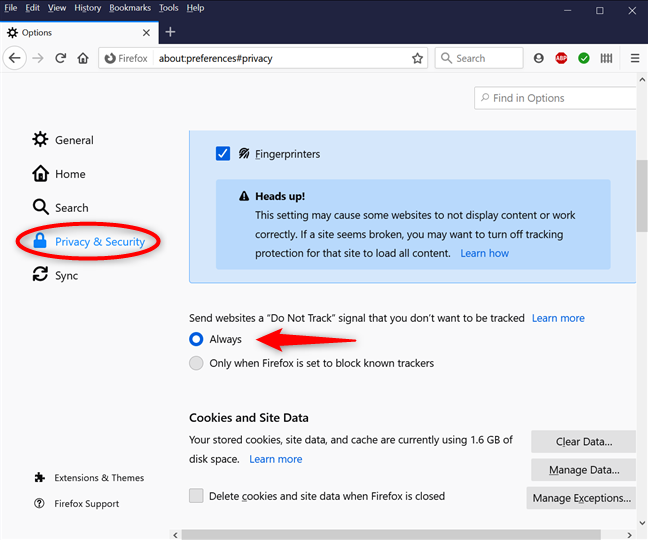Open the Tools menu

[169, 8]
